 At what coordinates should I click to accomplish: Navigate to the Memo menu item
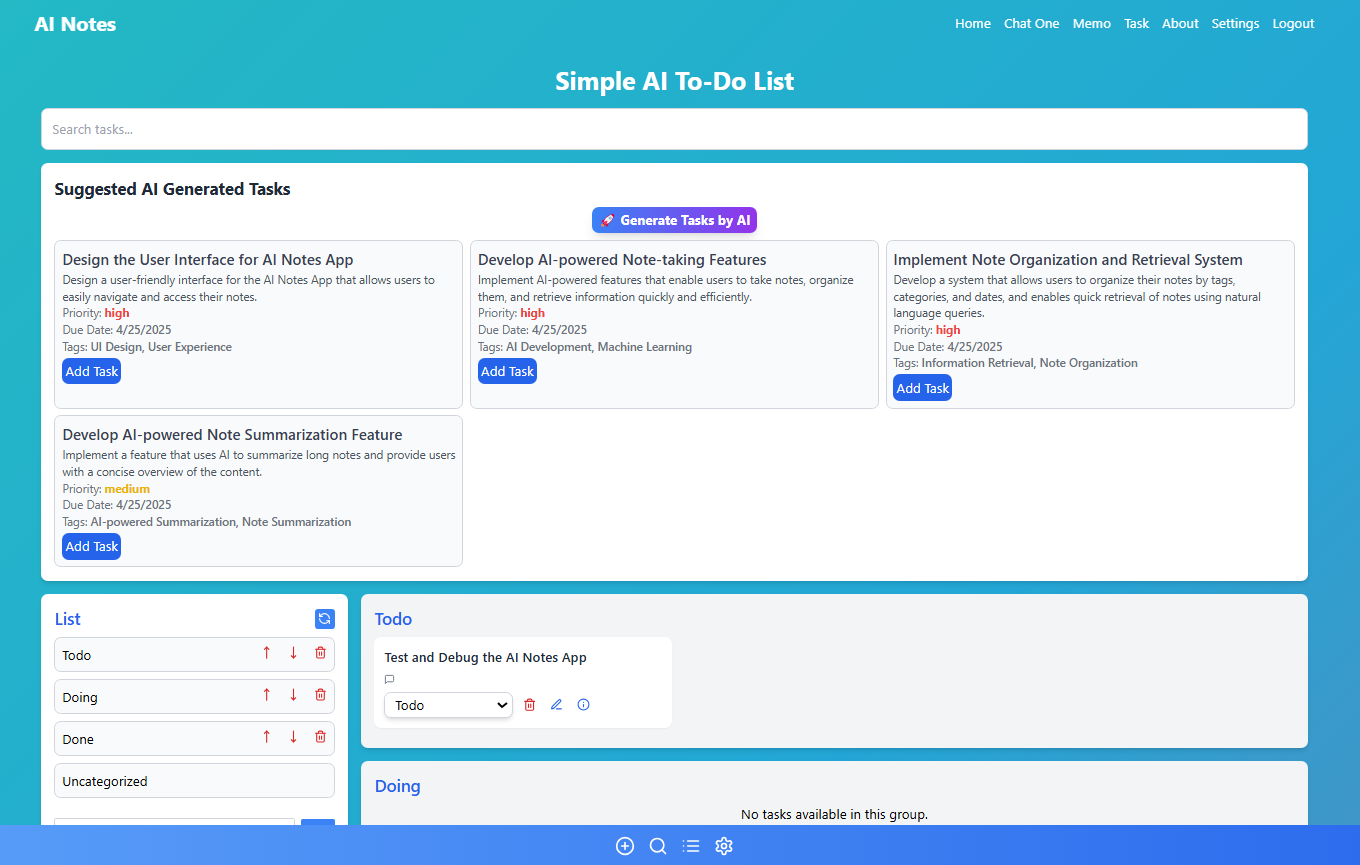(1091, 23)
